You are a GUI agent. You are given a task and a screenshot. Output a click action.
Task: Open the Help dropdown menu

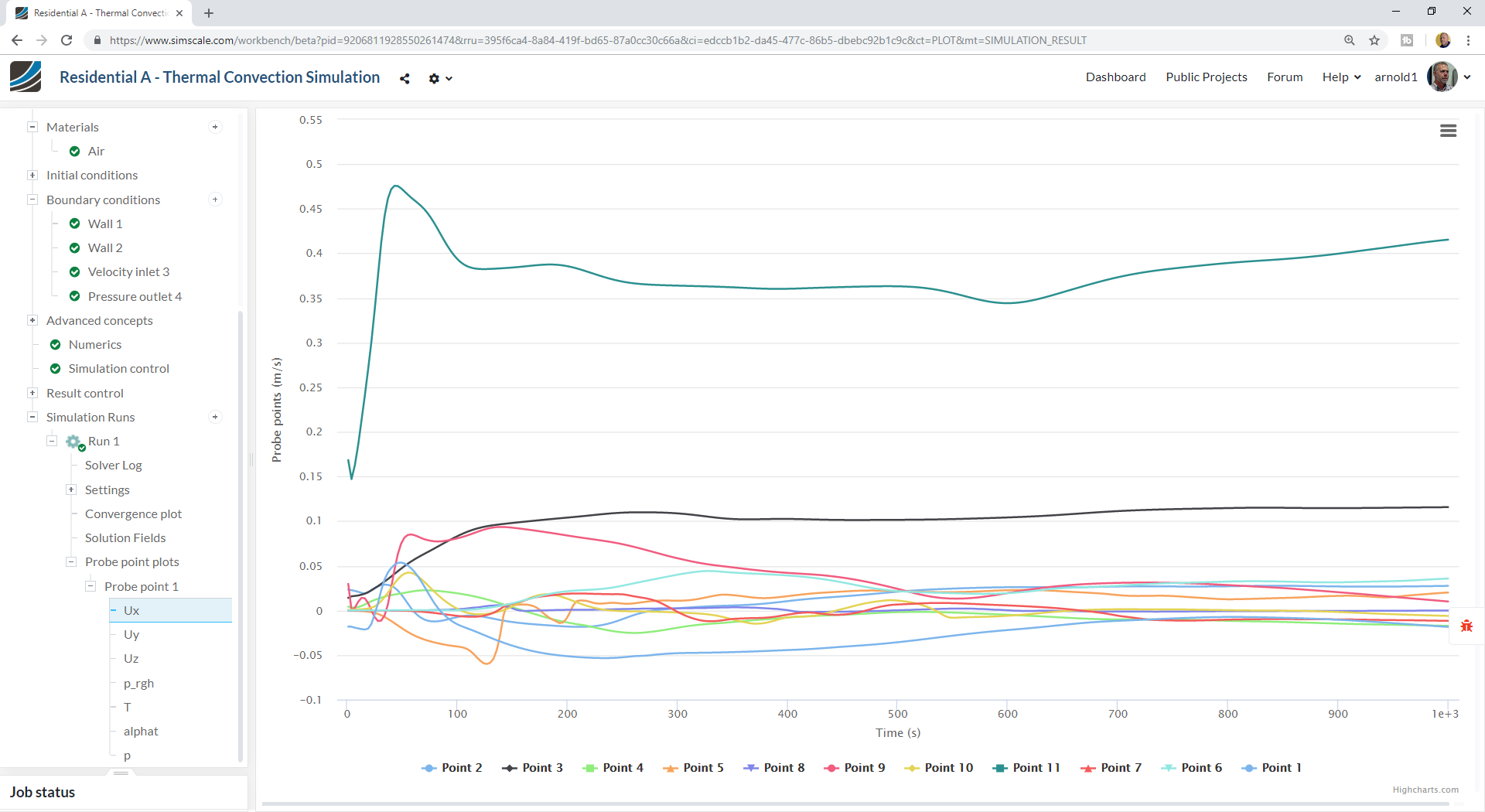point(1340,77)
